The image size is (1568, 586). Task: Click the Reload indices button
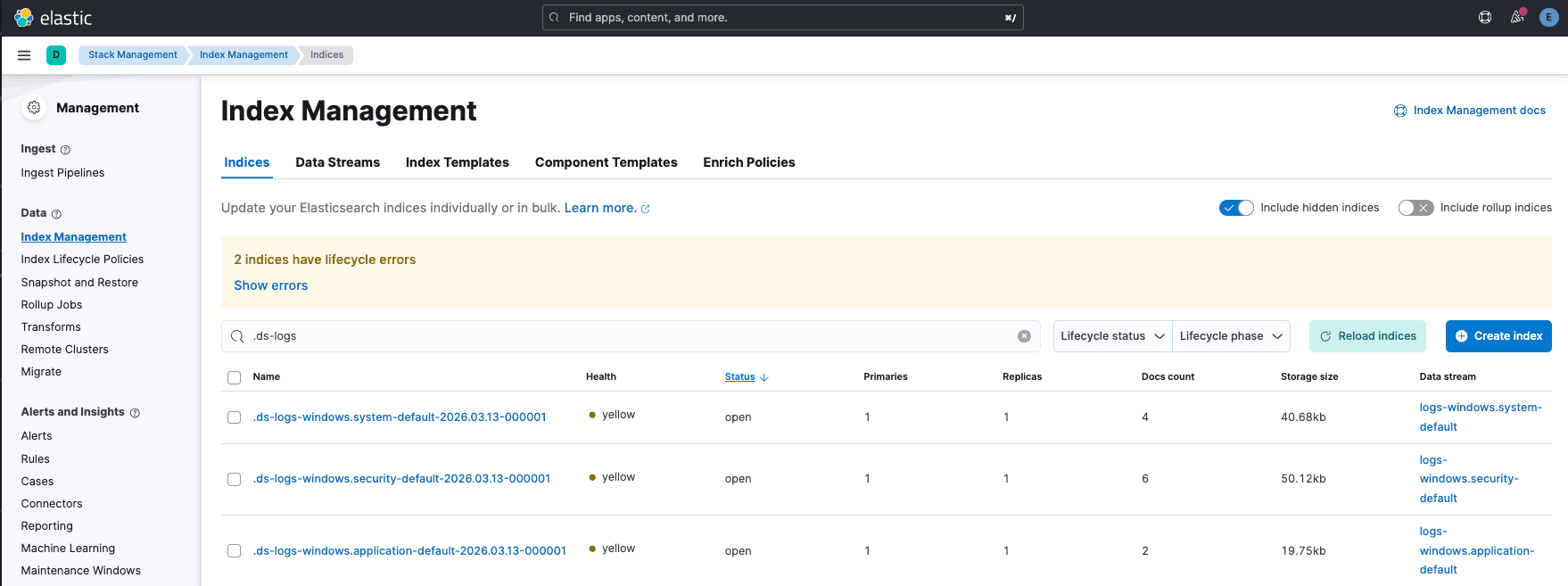(x=1367, y=336)
